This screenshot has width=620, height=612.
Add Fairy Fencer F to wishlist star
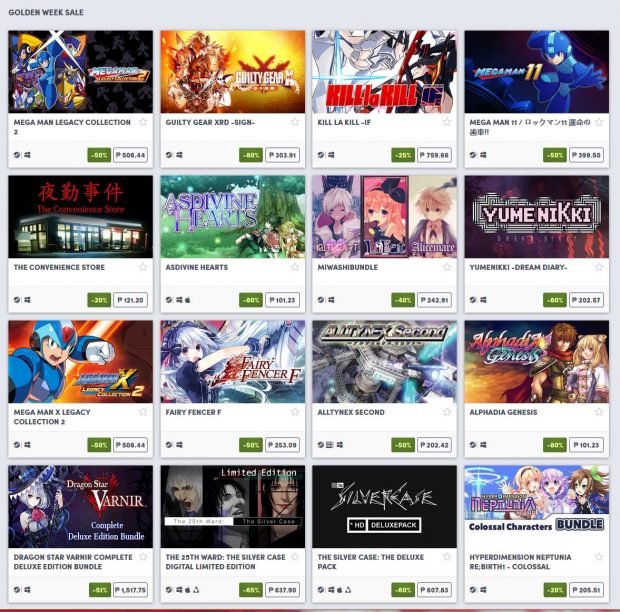(295, 412)
